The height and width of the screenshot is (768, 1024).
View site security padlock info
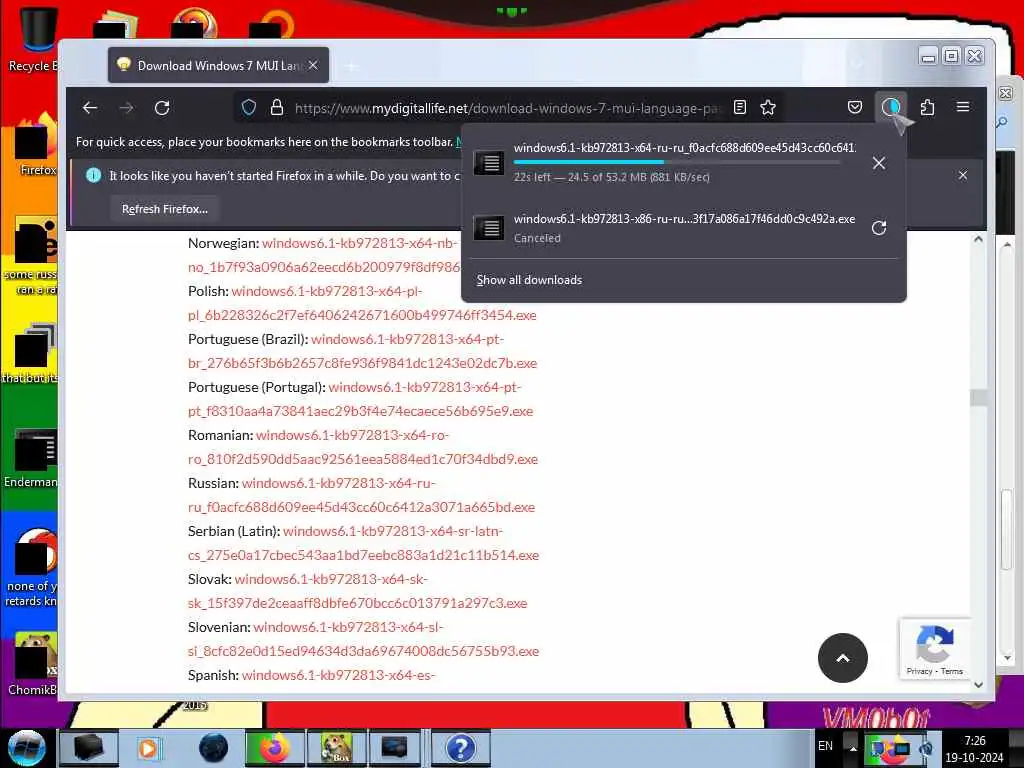coord(277,108)
